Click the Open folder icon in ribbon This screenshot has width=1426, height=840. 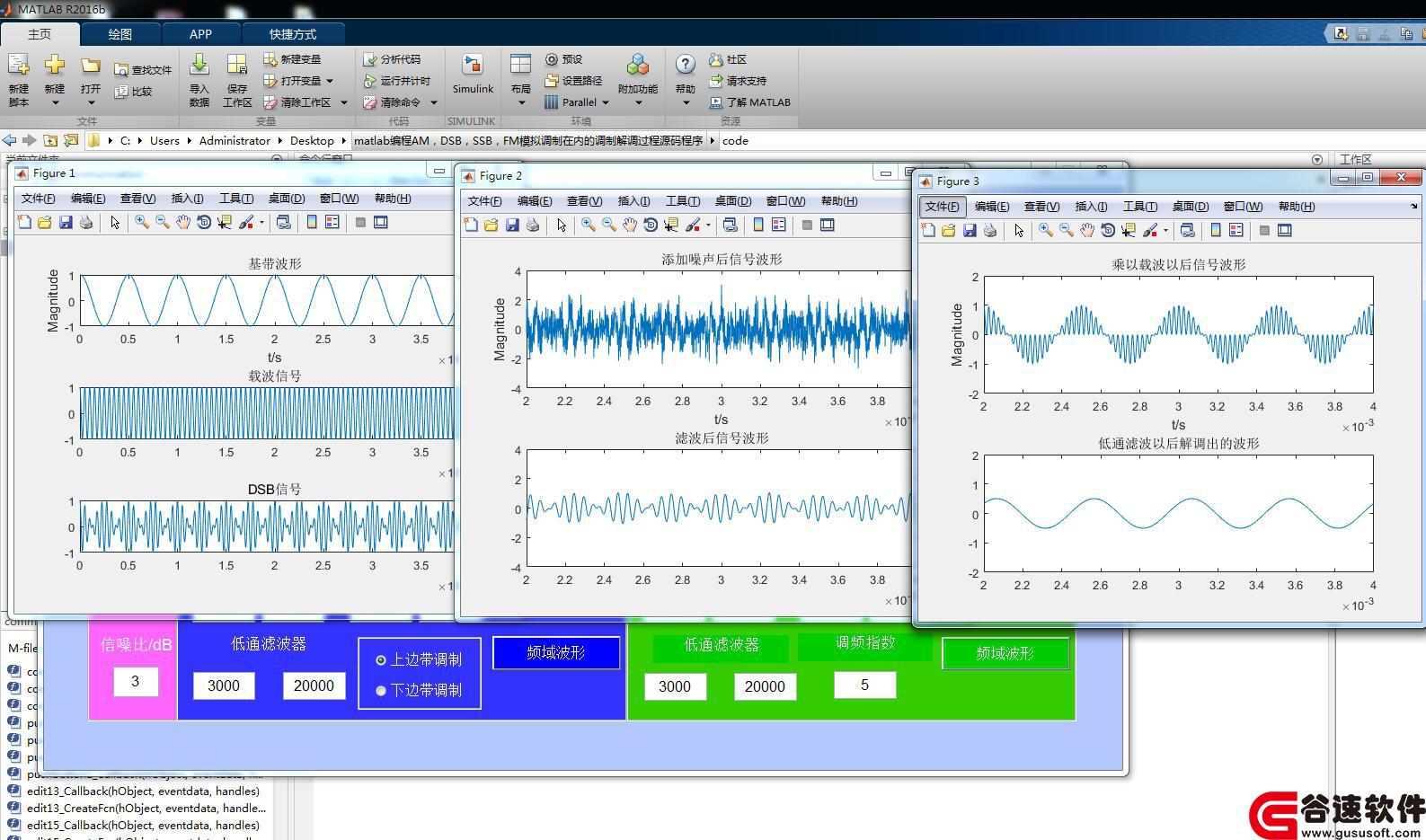[91, 66]
